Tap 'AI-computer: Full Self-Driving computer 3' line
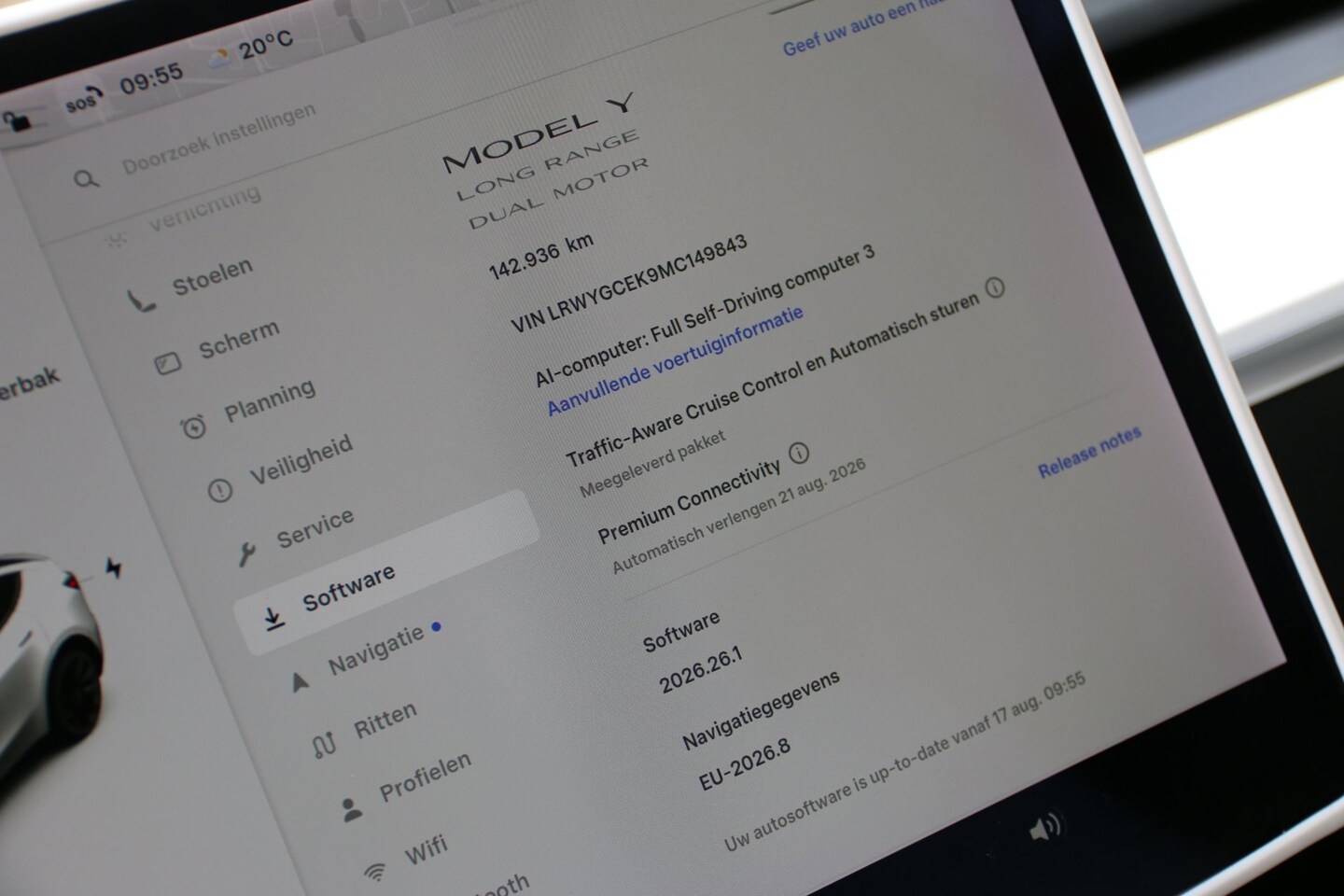 click(705, 317)
